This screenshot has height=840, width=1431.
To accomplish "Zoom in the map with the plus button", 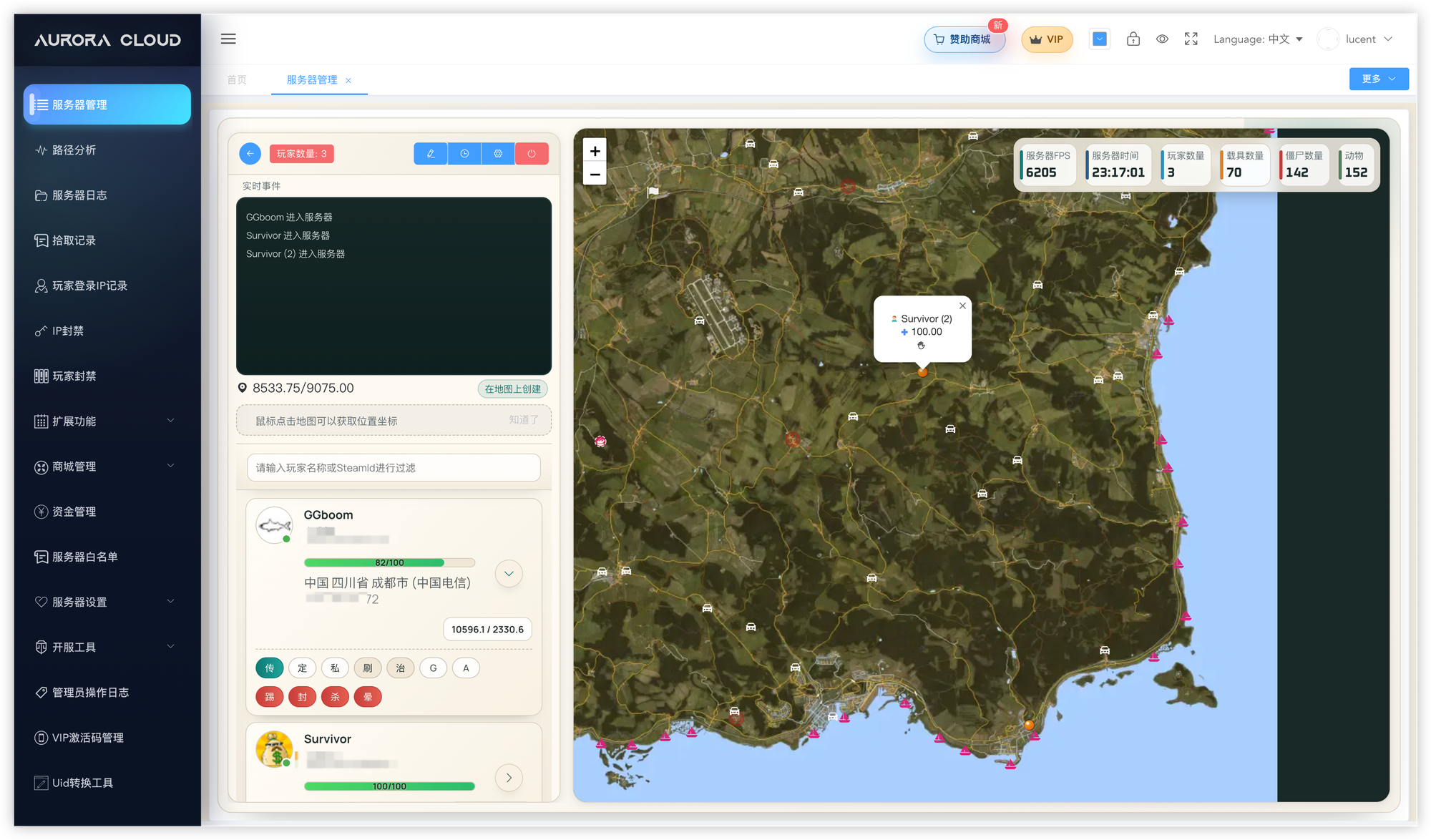I will click(x=595, y=150).
